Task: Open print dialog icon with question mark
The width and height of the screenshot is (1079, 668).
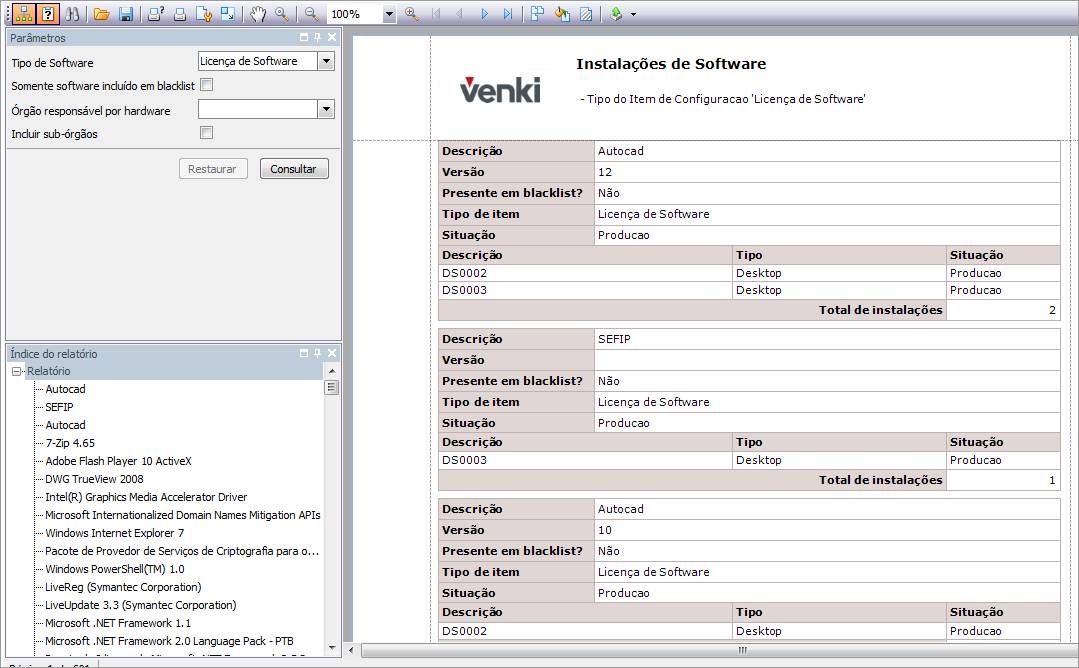Action: (x=156, y=14)
